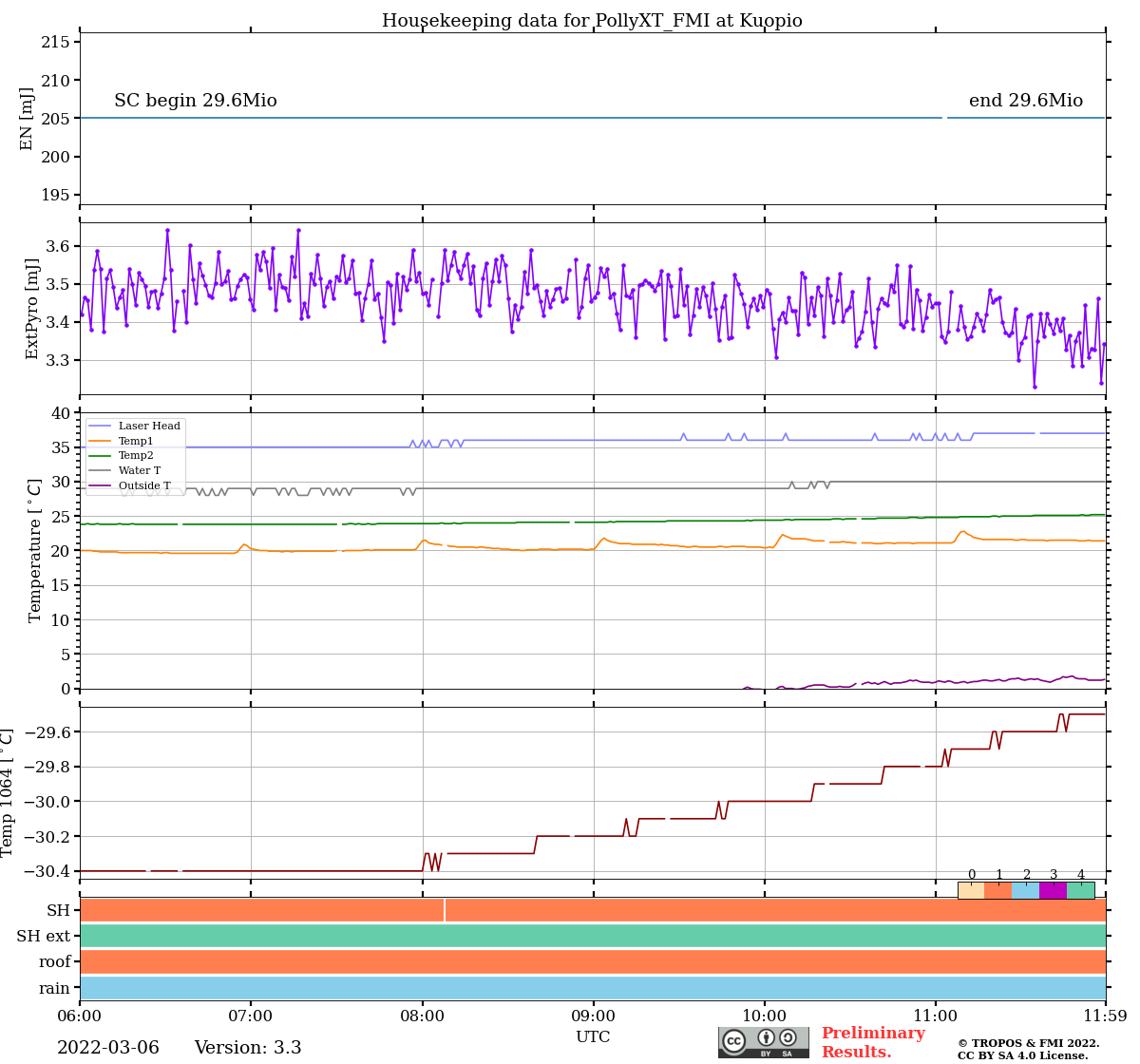Select the magenta swatch under label 3
Viewport: 1140px width, 1064px height.
coord(1053,891)
